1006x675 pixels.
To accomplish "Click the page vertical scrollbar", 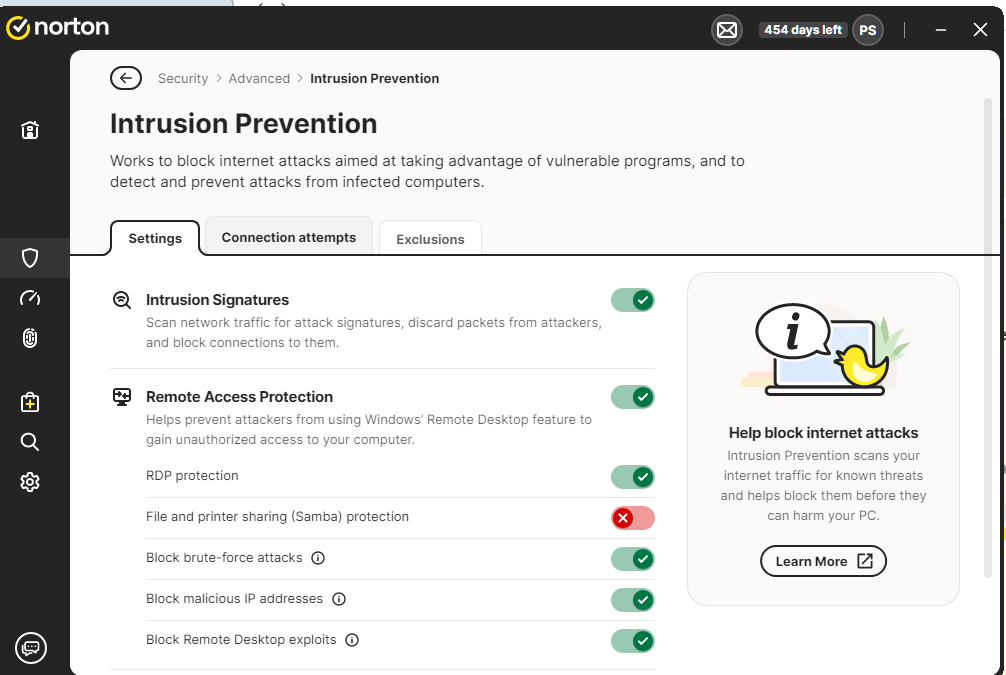I will pos(988,338).
